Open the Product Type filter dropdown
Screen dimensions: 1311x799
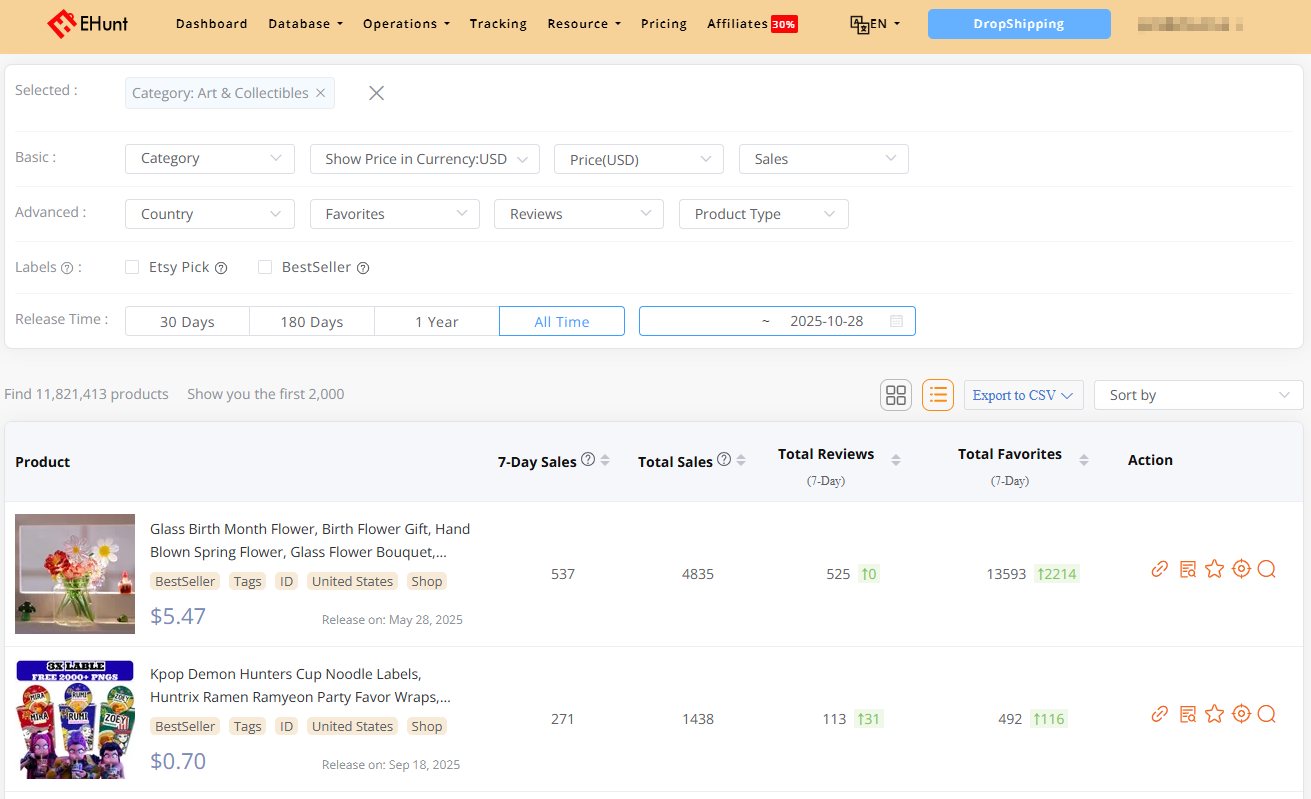point(763,213)
